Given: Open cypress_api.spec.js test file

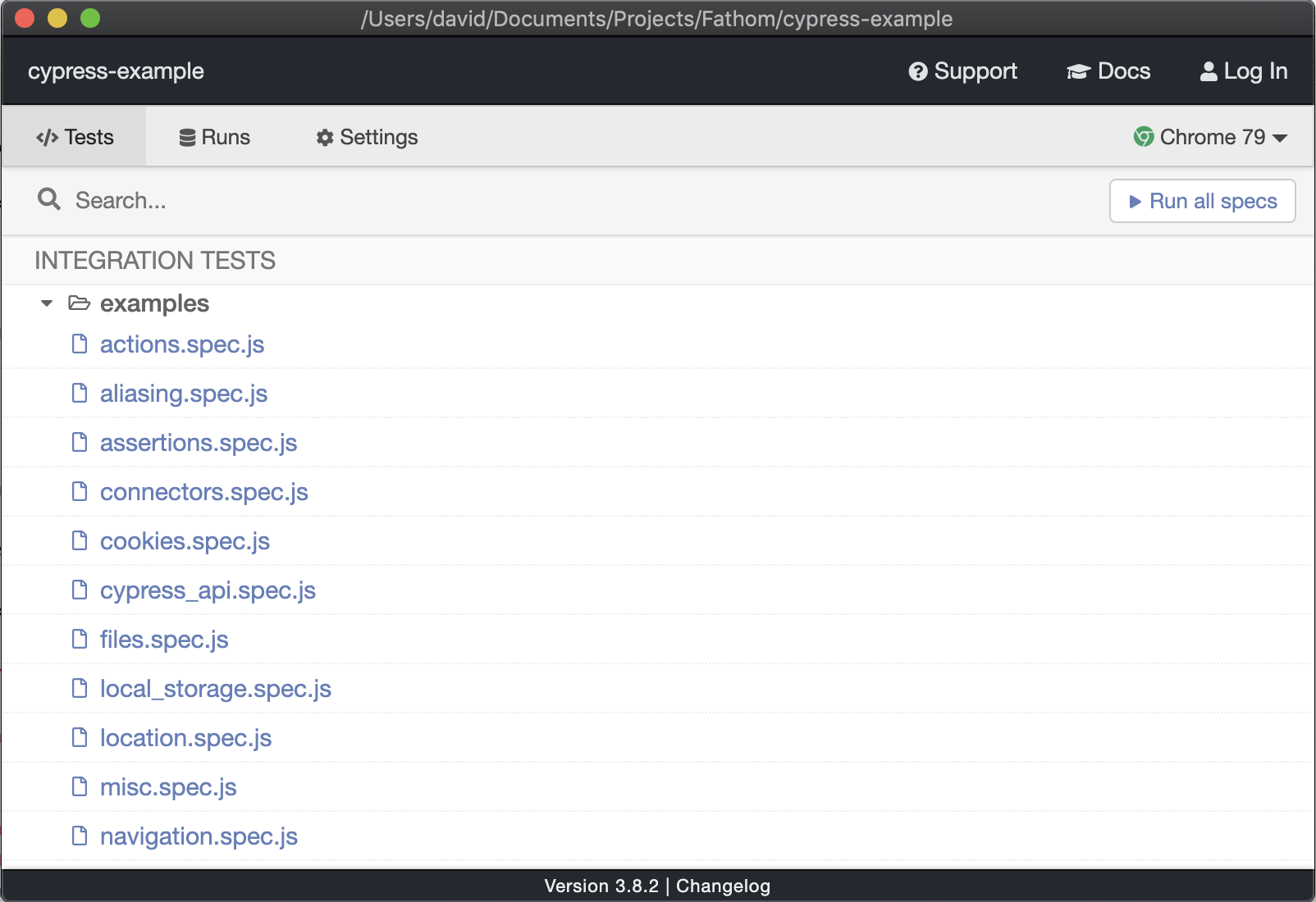Looking at the screenshot, I should (208, 590).
